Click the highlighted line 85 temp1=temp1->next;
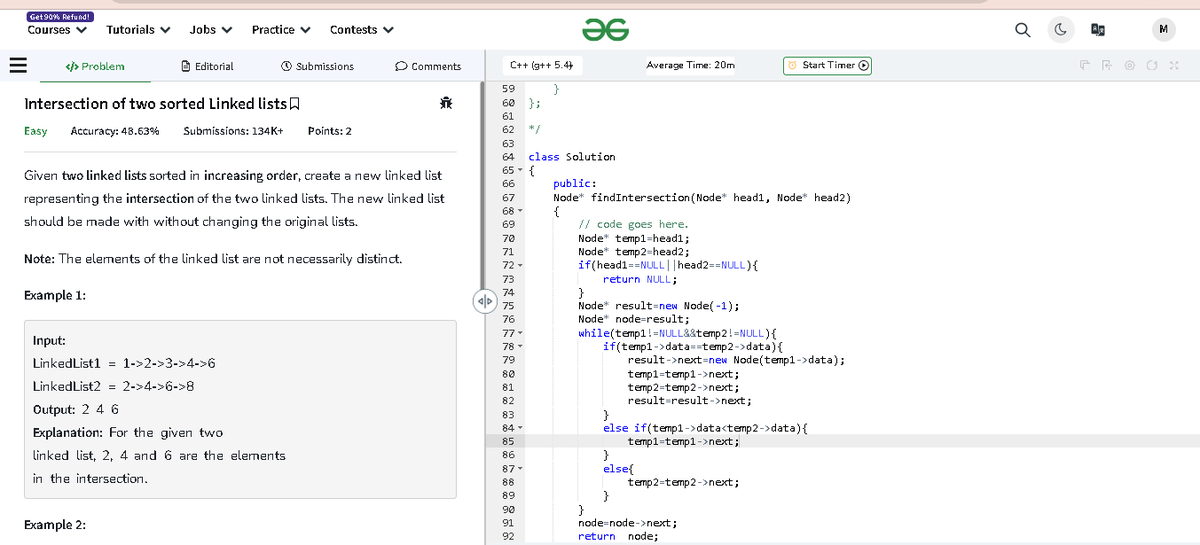The image size is (1200, 545). 683,441
